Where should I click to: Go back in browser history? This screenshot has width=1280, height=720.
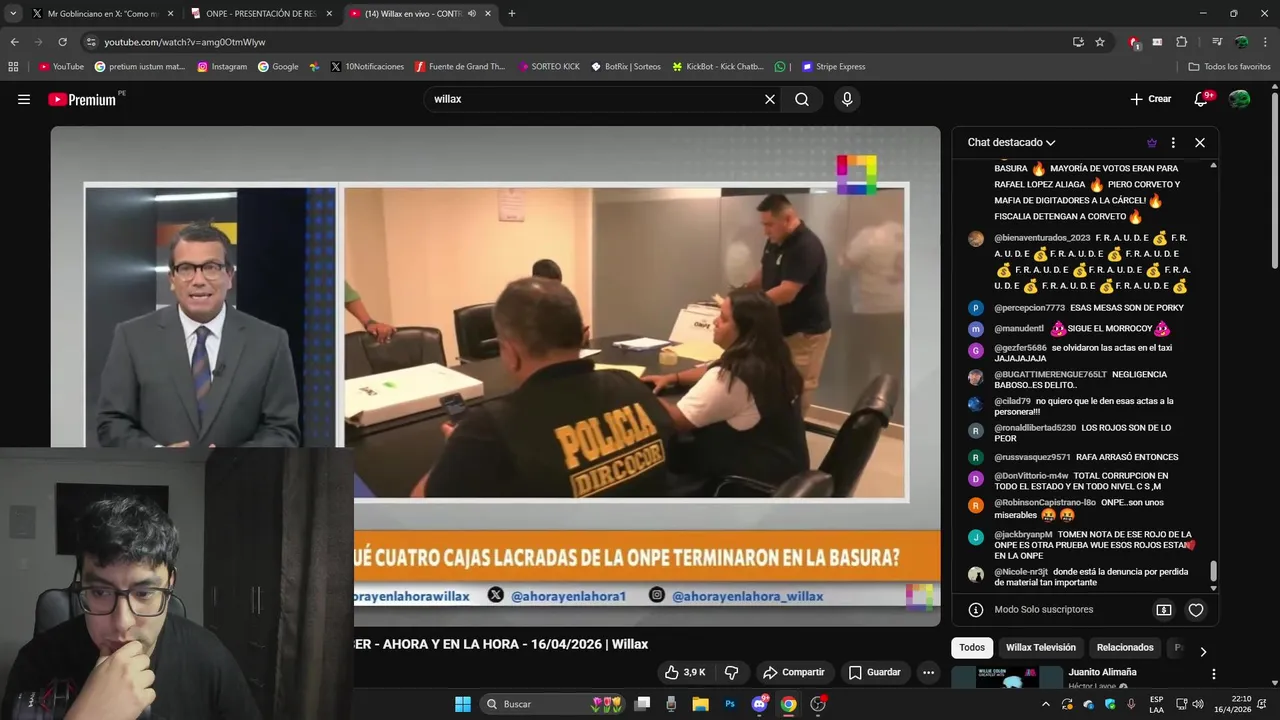[14, 42]
